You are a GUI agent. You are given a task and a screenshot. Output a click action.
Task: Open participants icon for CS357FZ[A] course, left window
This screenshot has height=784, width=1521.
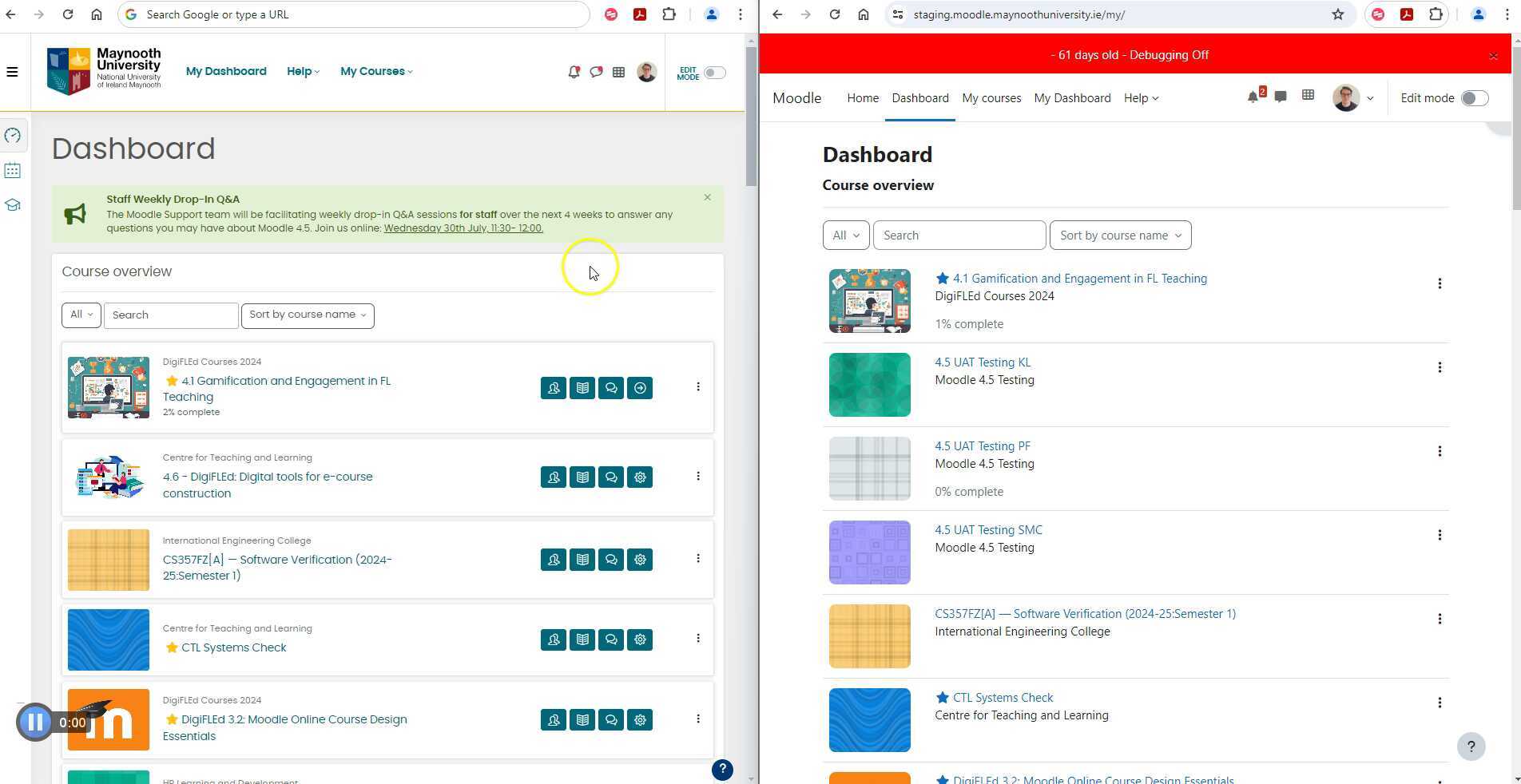(x=554, y=560)
